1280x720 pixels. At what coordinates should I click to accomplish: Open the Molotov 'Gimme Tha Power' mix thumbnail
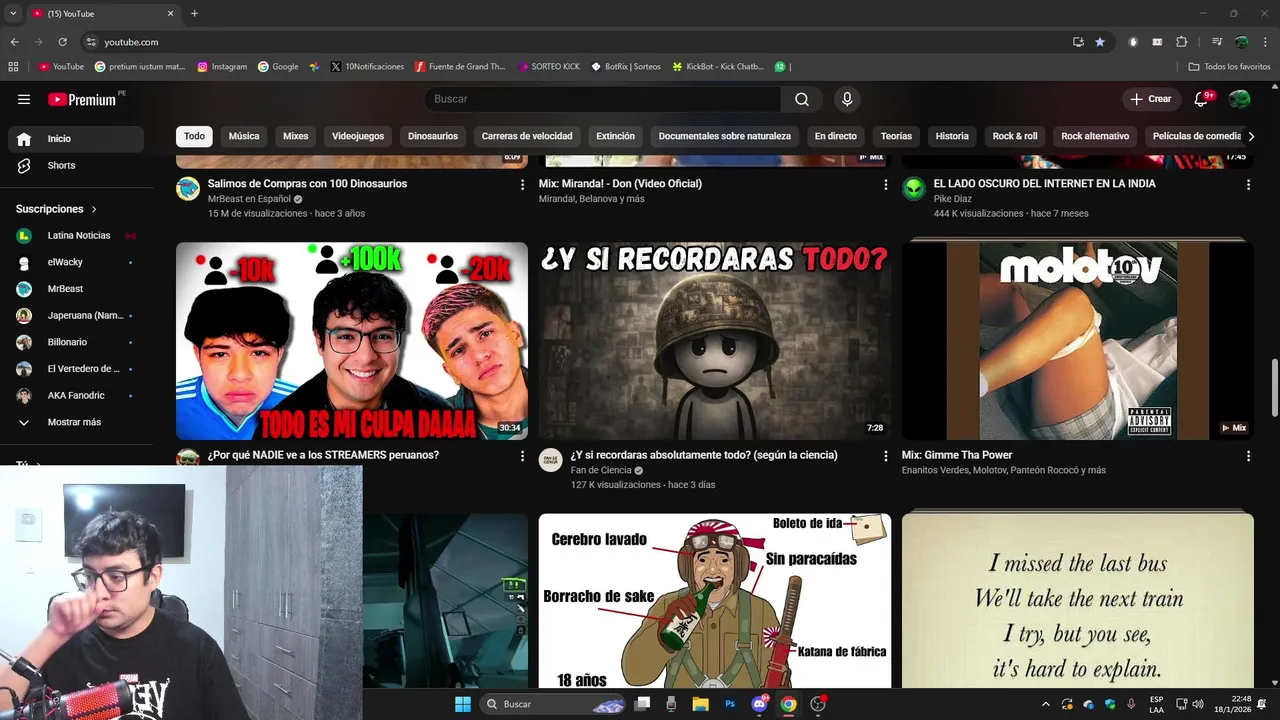(1078, 341)
